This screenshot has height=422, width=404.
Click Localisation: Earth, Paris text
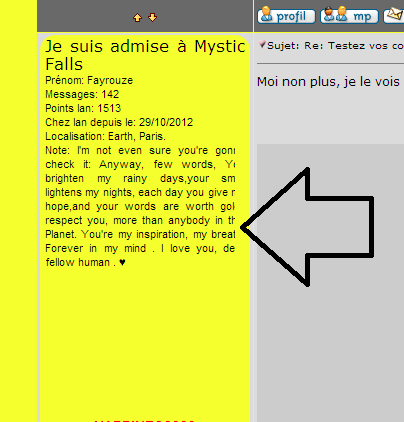click(105, 136)
